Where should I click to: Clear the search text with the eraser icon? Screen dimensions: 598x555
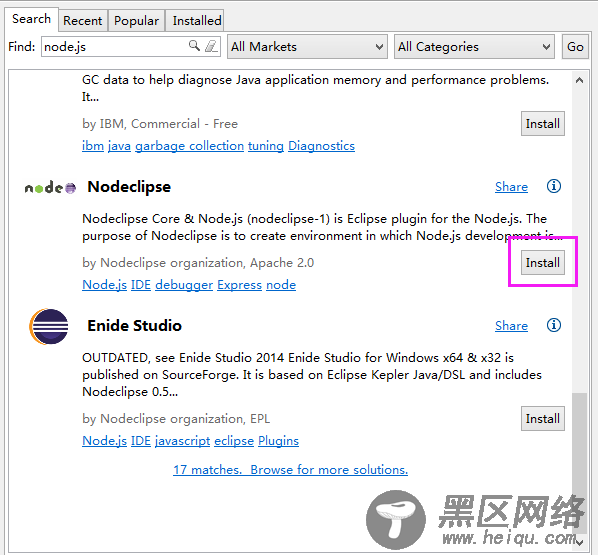click(x=211, y=46)
